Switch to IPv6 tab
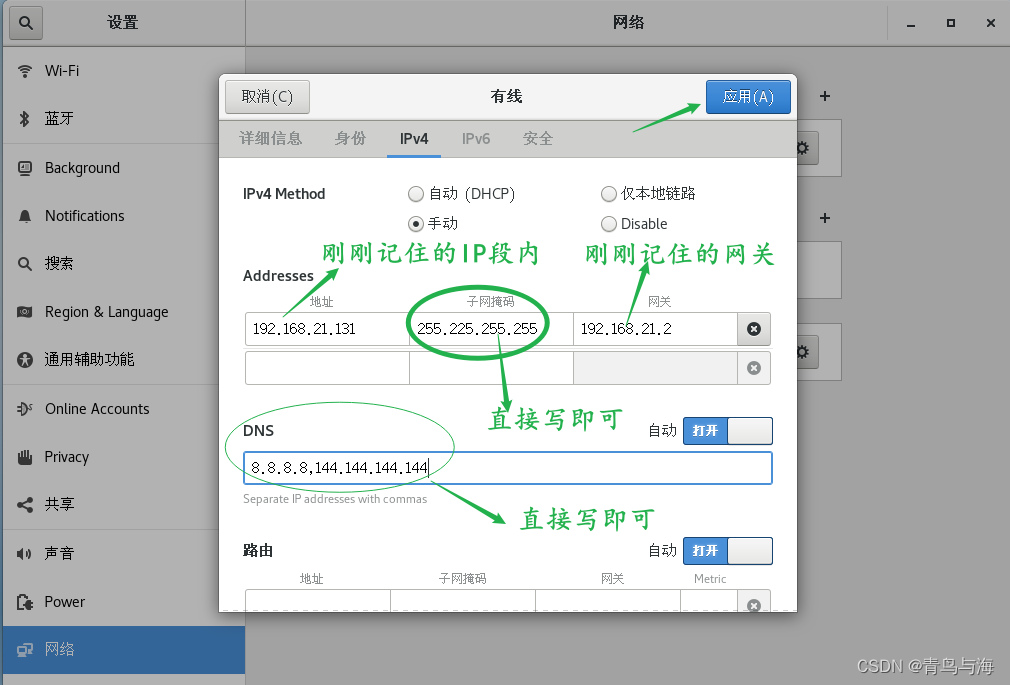This screenshot has height=685, width=1010. 476,139
